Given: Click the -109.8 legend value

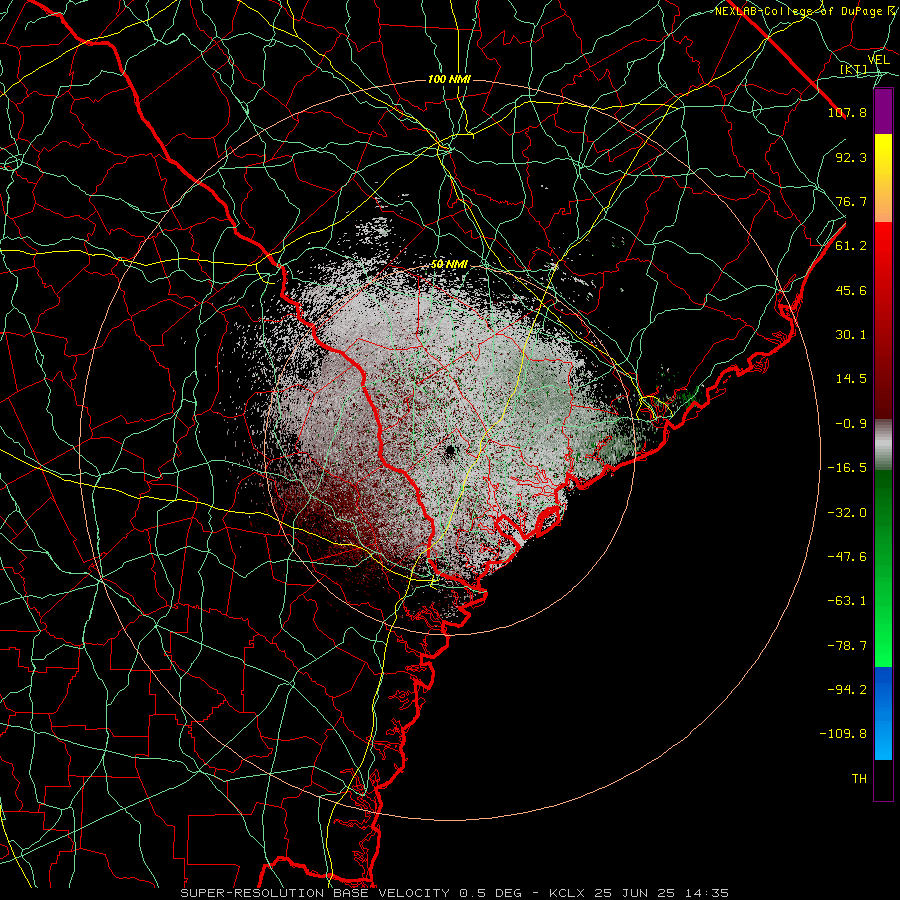Looking at the screenshot, I should pyautogui.click(x=844, y=734).
